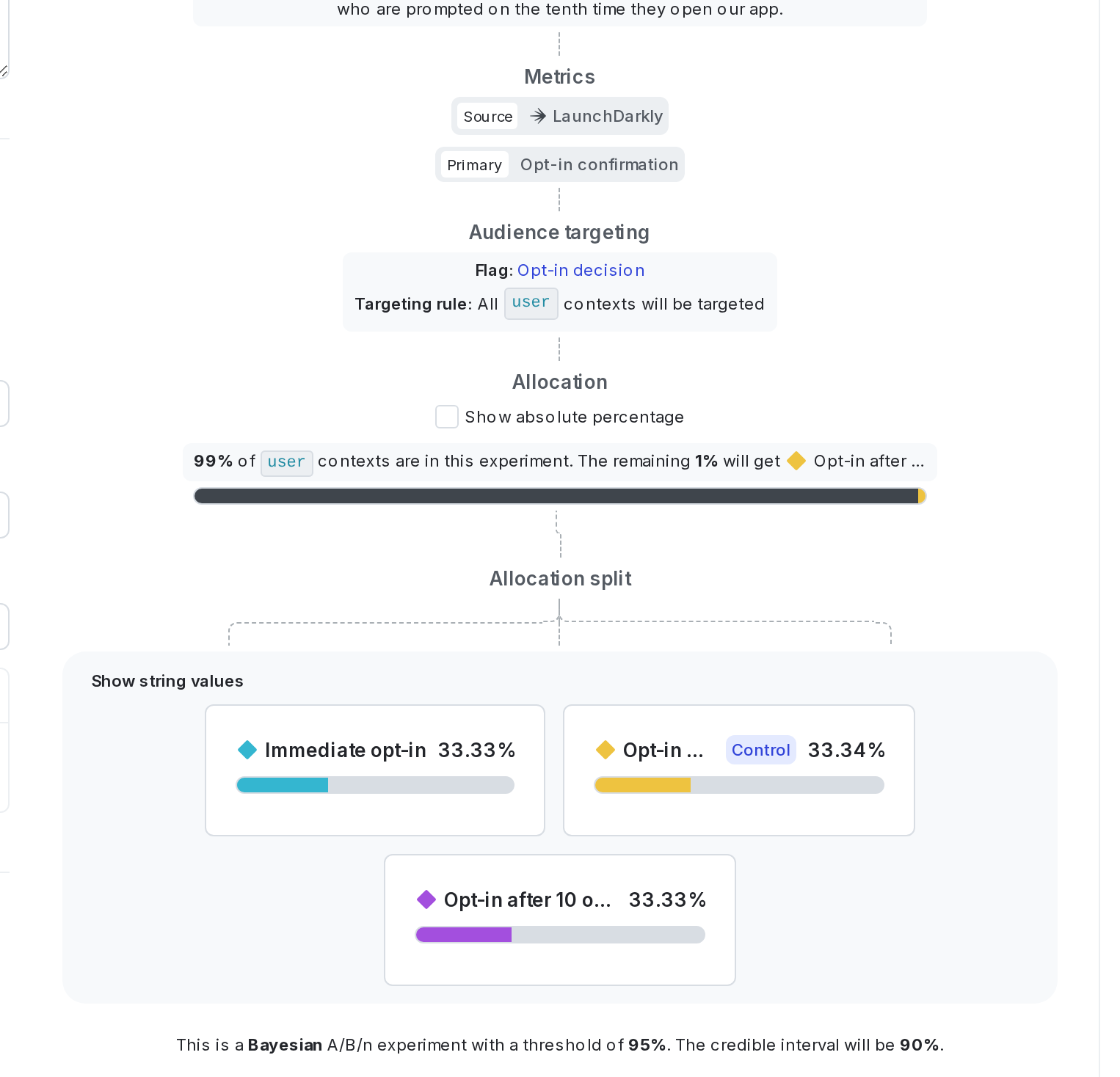
Task: Click the topmost partial panel button on left edge
Action: tap(3, 404)
